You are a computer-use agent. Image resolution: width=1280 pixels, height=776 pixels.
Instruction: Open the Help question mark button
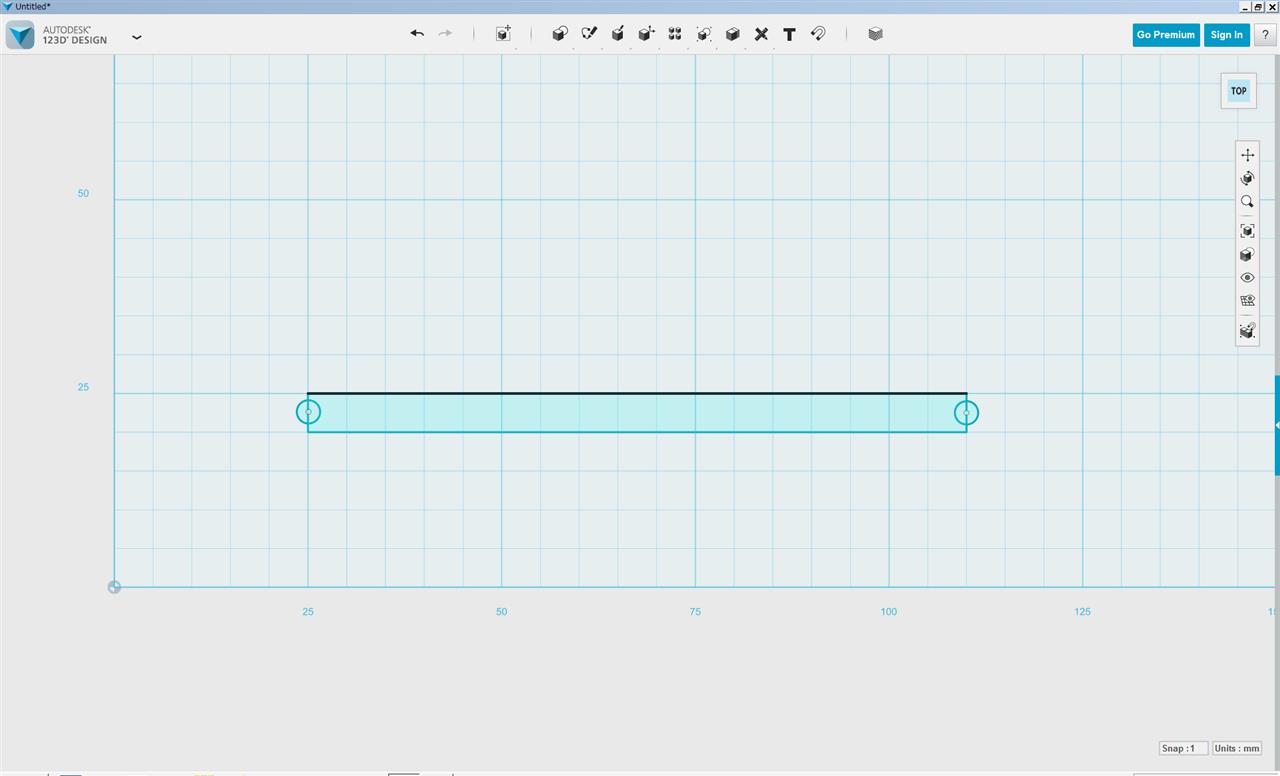(1265, 35)
